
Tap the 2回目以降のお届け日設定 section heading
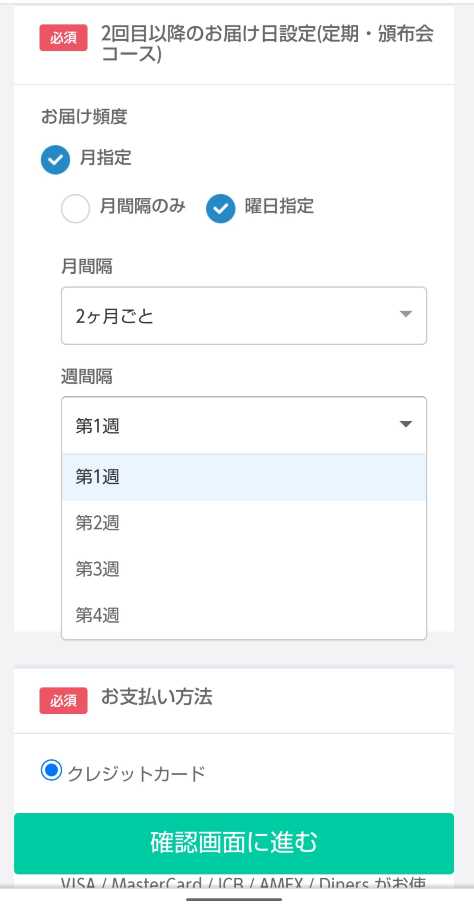(x=267, y=44)
